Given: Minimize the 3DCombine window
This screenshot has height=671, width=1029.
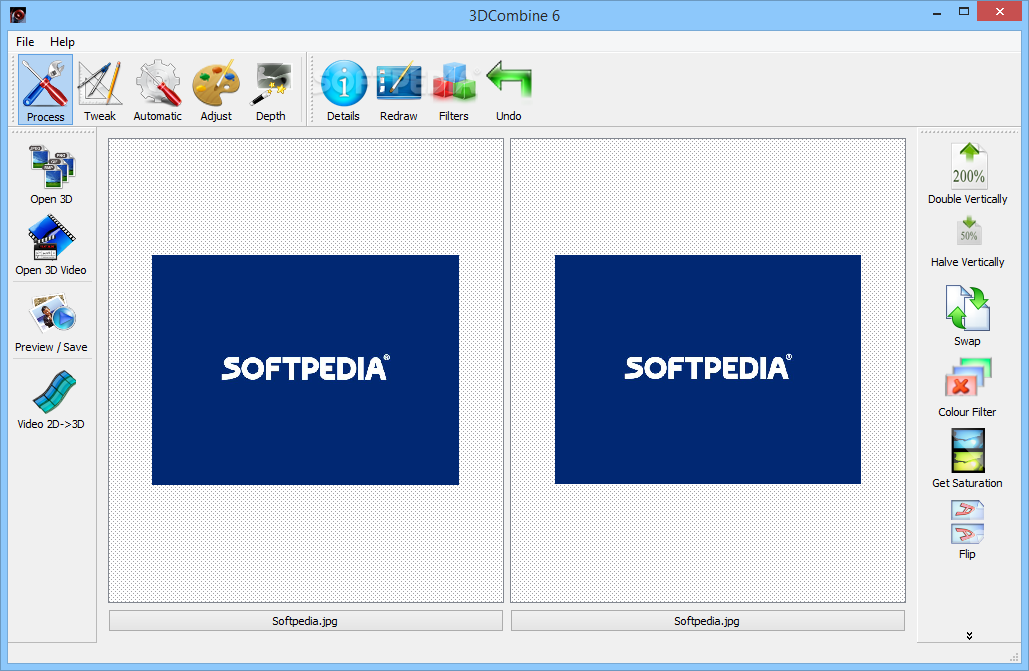Looking at the screenshot, I should [x=936, y=12].
